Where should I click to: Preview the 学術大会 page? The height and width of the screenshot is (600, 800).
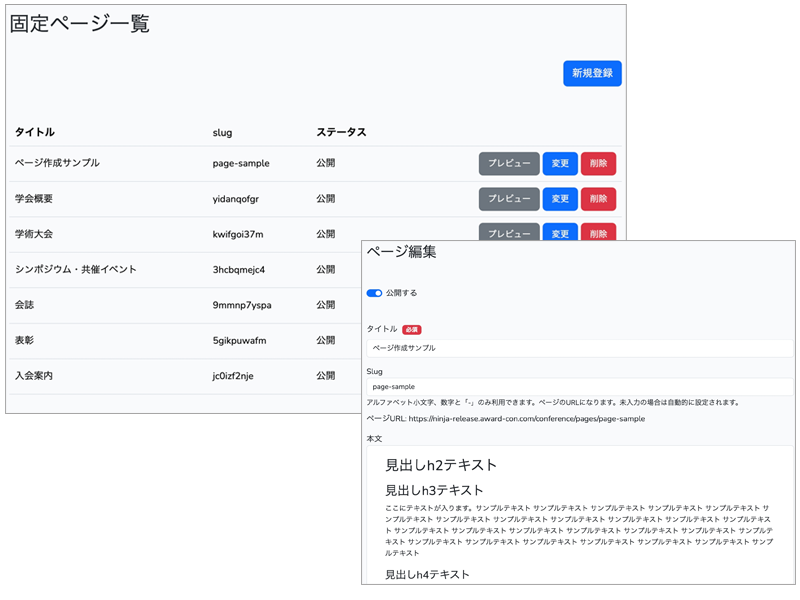pos(509,232)
